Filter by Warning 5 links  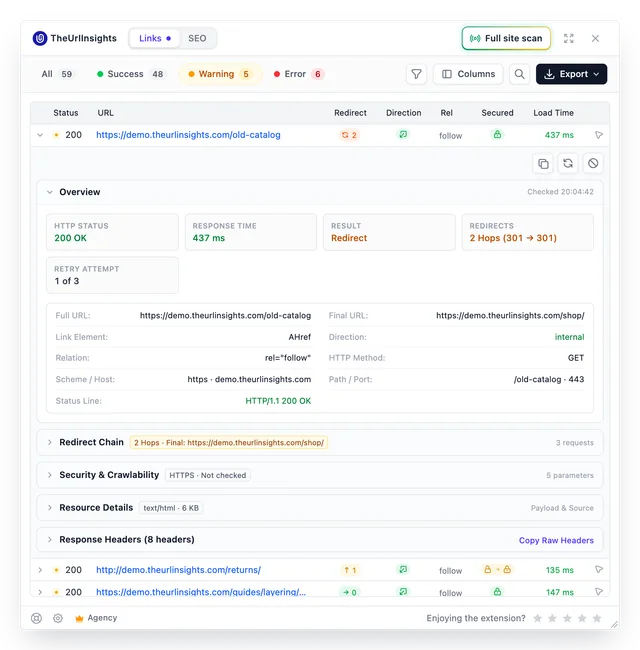pos(220,74)
